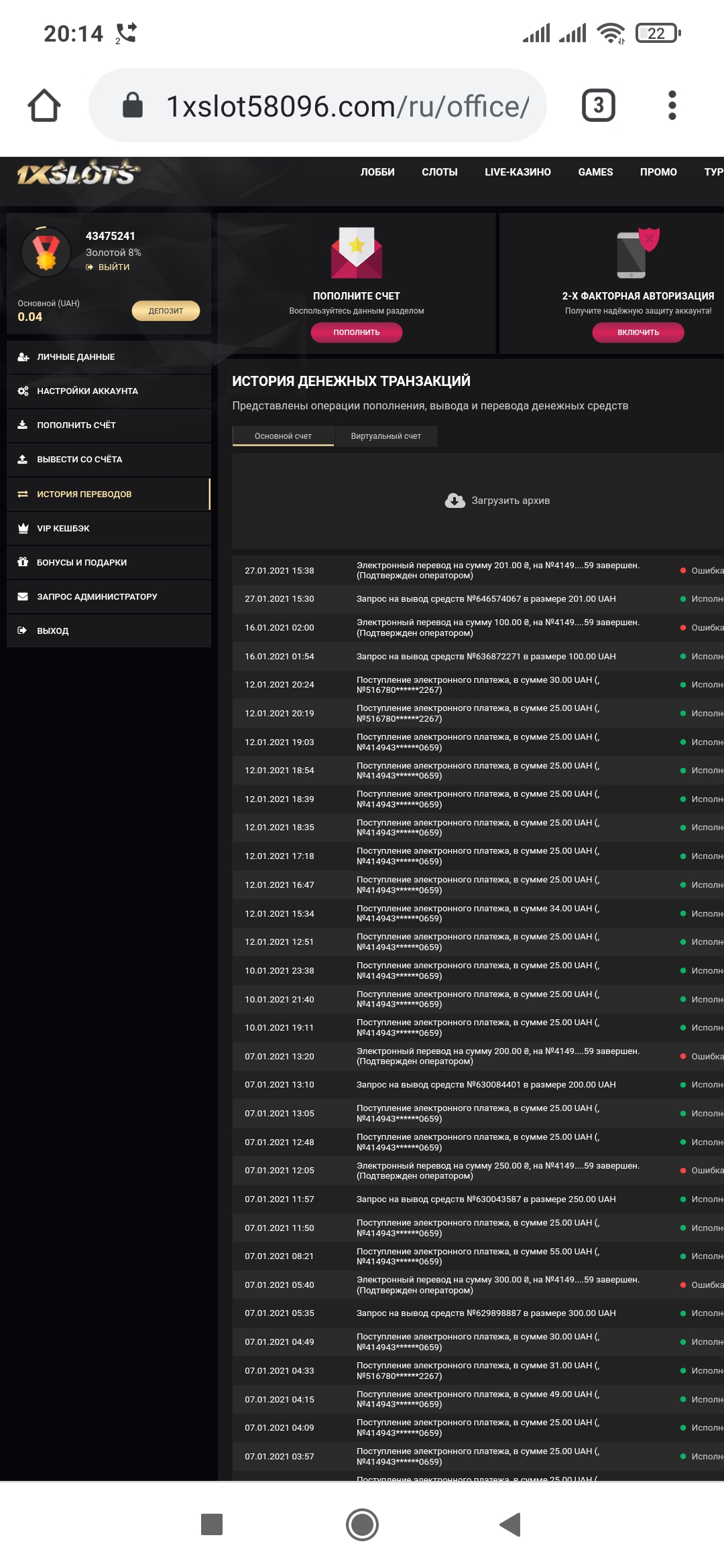Open VIP КЕШБЭК in sidebar
Screen dimensions: 724x1568
pos(63,529)
